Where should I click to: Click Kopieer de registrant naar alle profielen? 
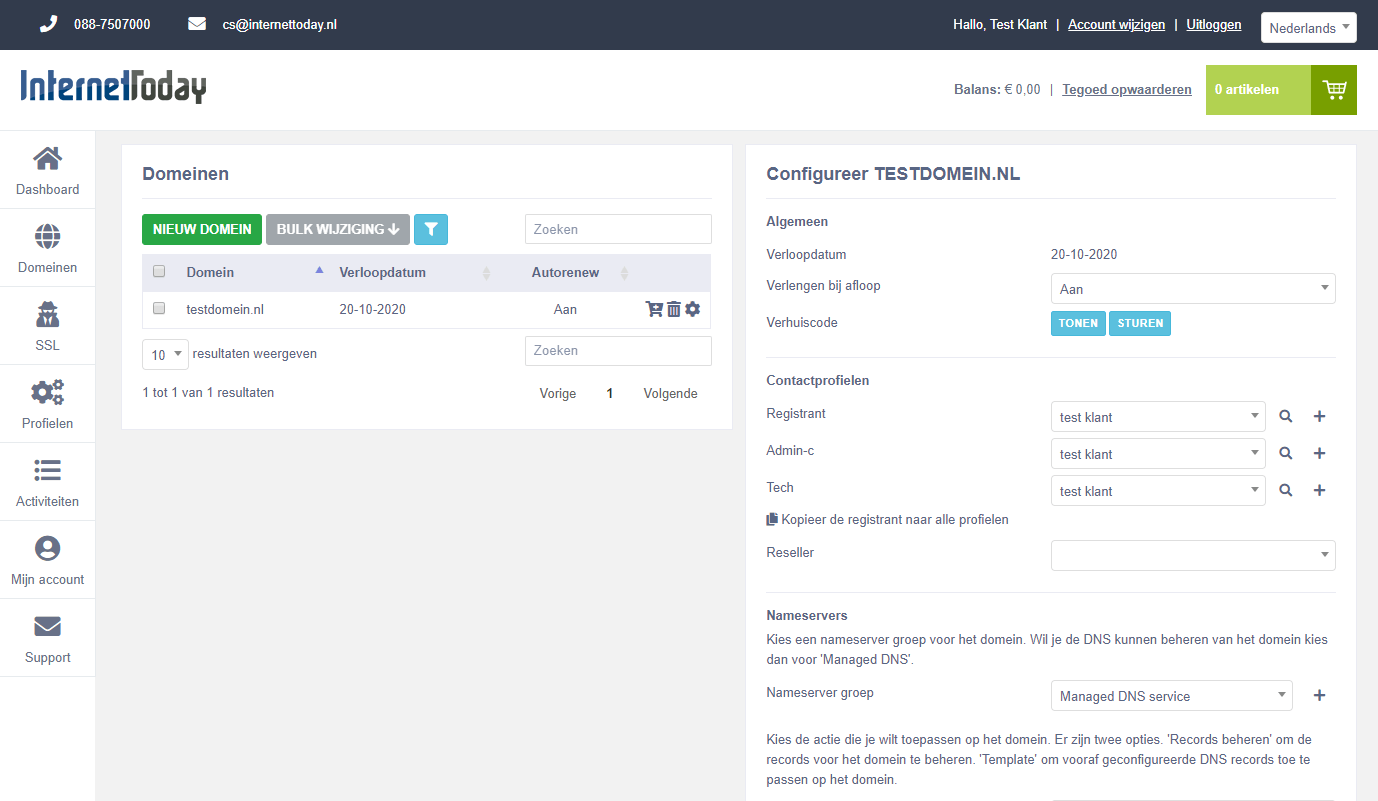coord(895,520)
